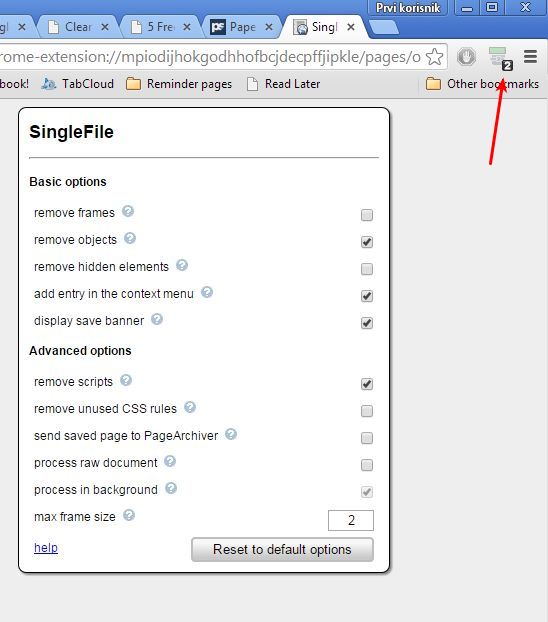
Task: Show help for remove hidden elements
Action: coord(182,265)
